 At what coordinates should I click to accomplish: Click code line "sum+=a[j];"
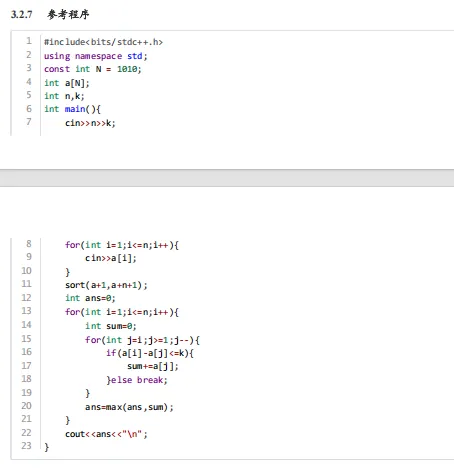[x=153, y=366]
